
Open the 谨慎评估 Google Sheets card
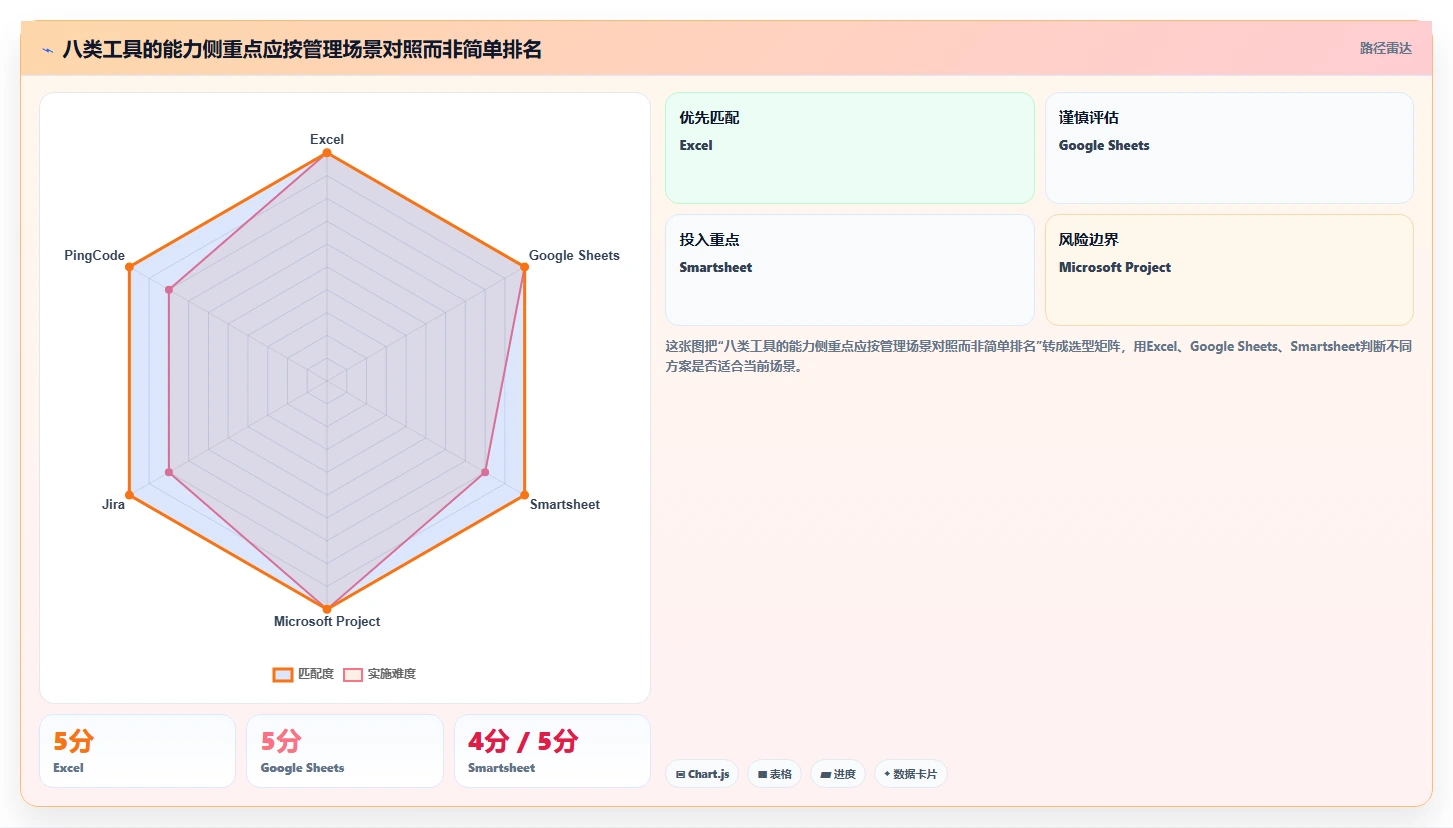(1229, 148)
